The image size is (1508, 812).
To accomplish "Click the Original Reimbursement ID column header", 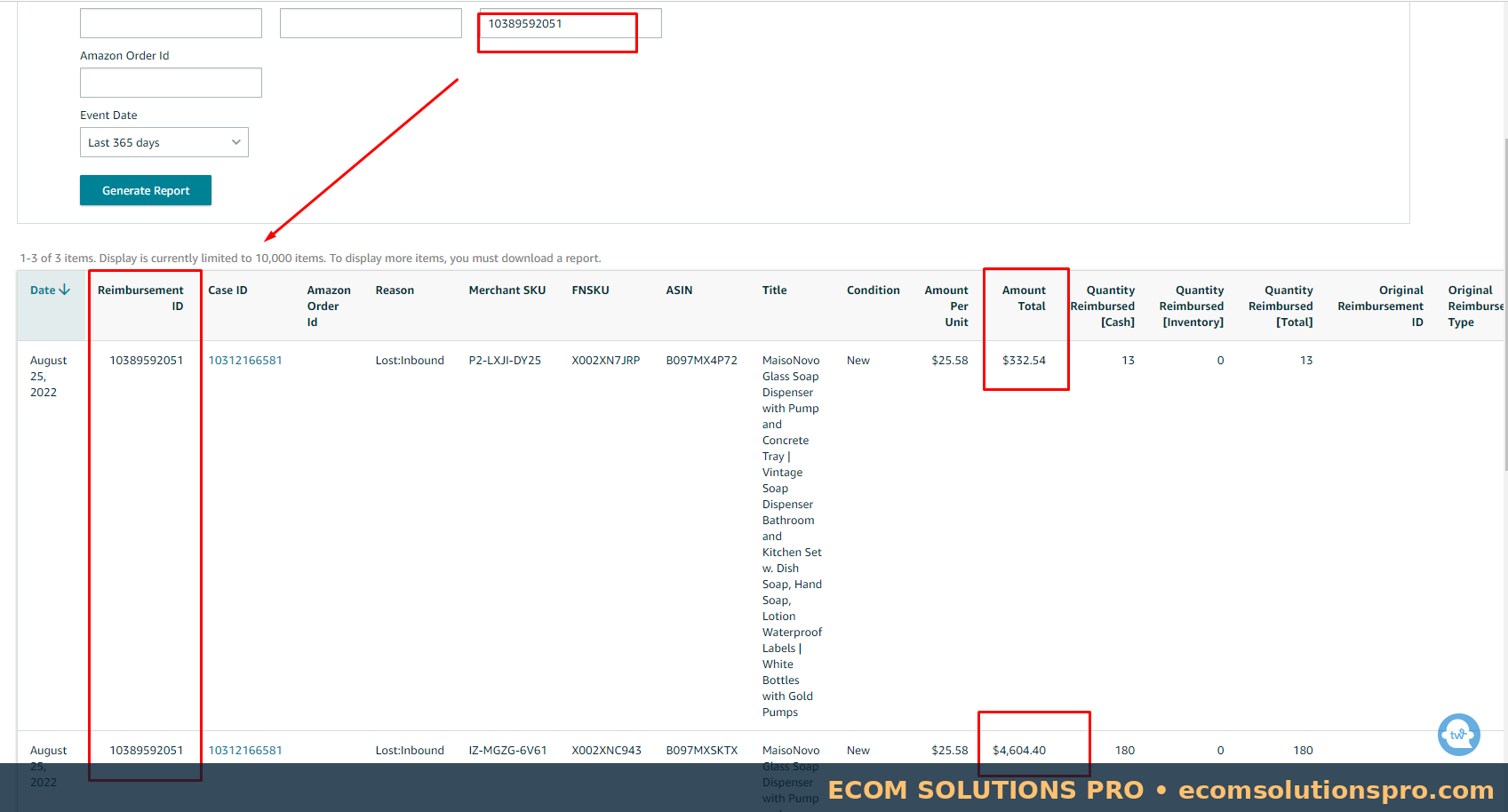I will (x=1380, y=306).
